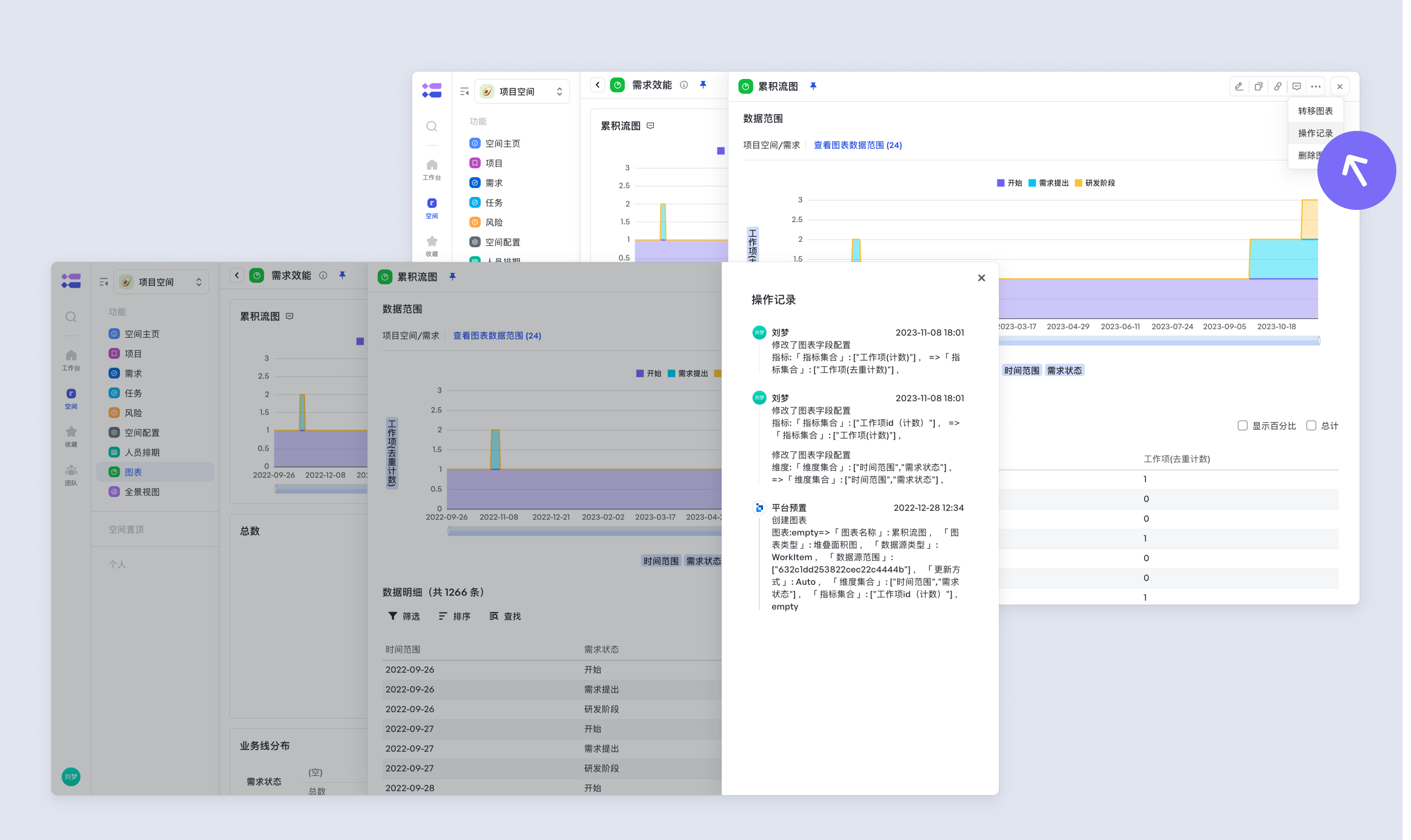Click the 筛选 filter button

coord(404,616)
